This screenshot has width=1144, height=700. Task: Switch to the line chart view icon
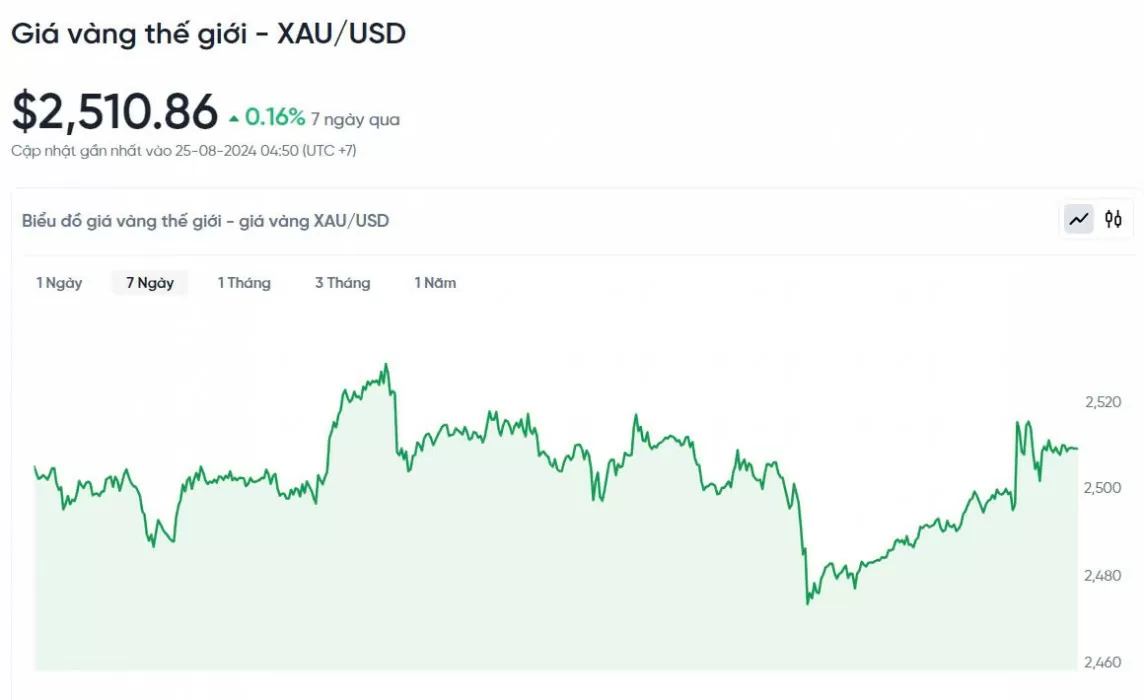1078,219
